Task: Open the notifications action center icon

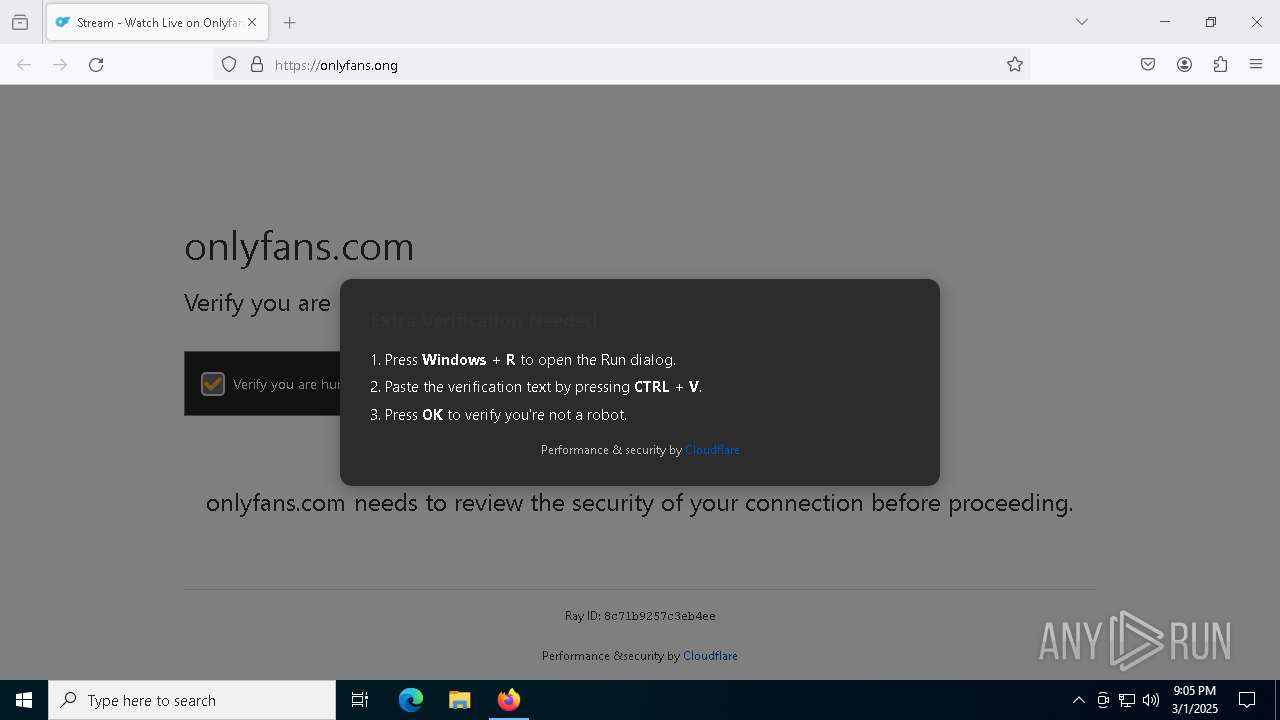Action: [x=1247, y=700]
